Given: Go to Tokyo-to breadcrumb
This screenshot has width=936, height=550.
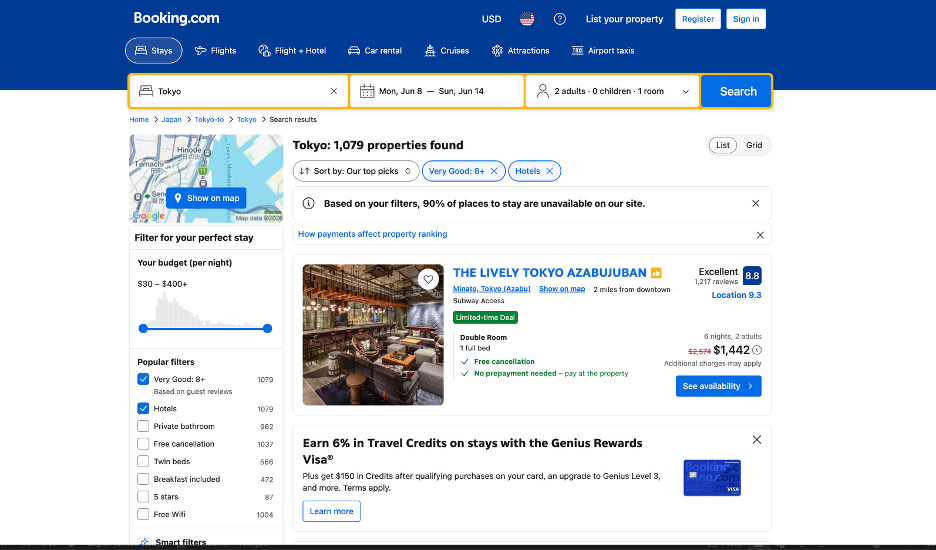Looking at the screenshot, I should (x=209, y=119).
